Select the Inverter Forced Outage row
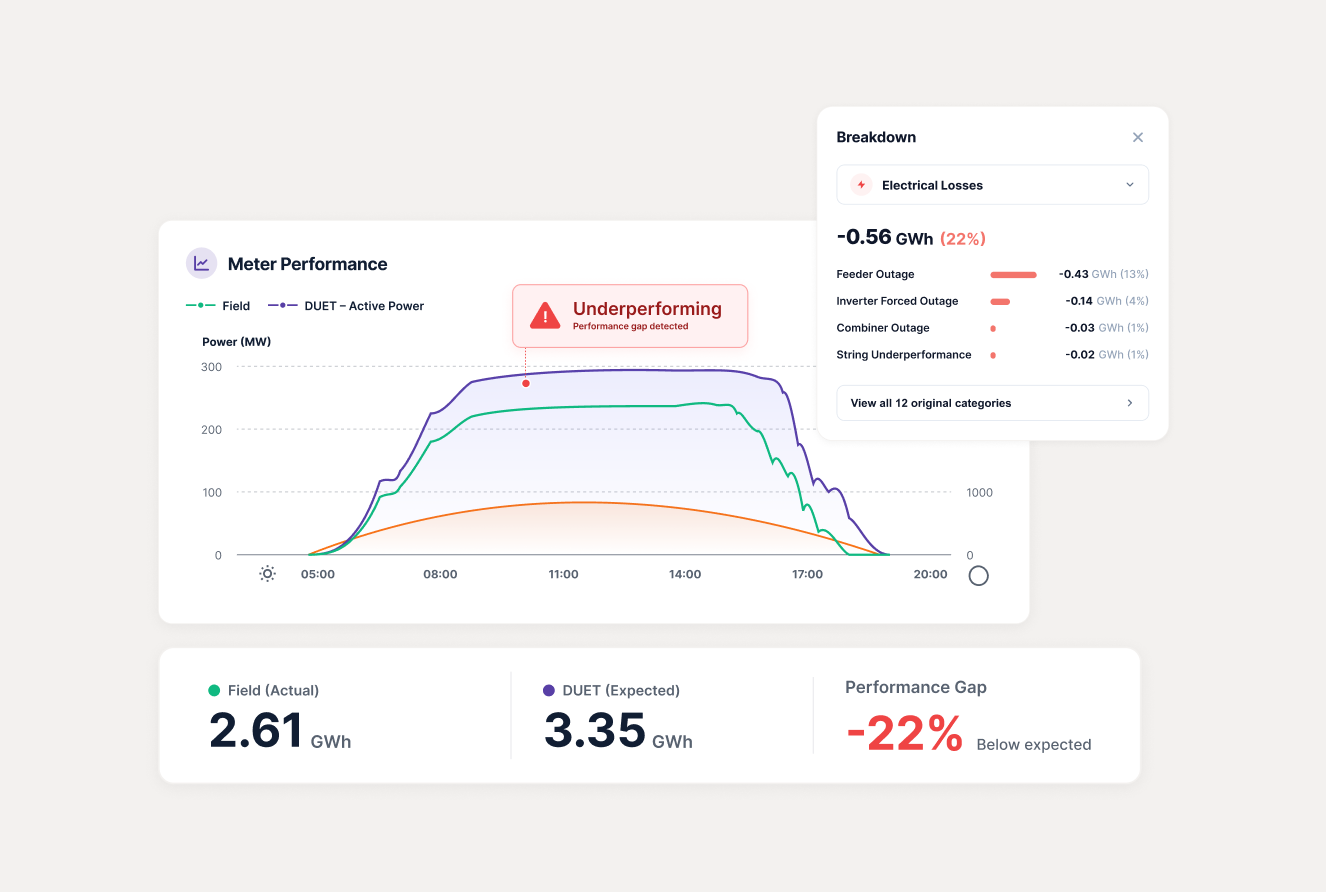This screenshot has width=1326, height=892. point(992,301)
